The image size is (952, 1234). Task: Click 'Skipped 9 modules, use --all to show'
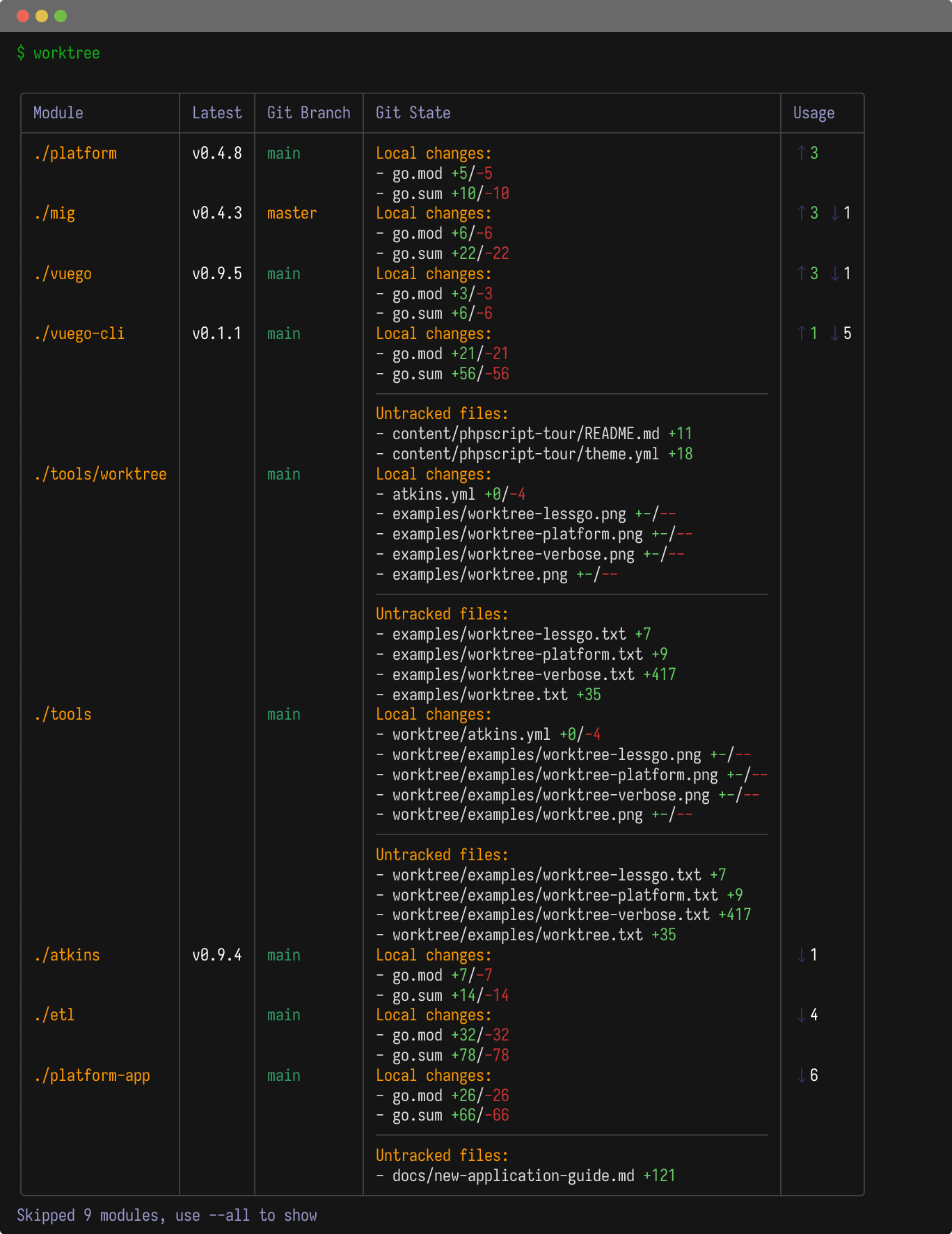[167, 1215]
